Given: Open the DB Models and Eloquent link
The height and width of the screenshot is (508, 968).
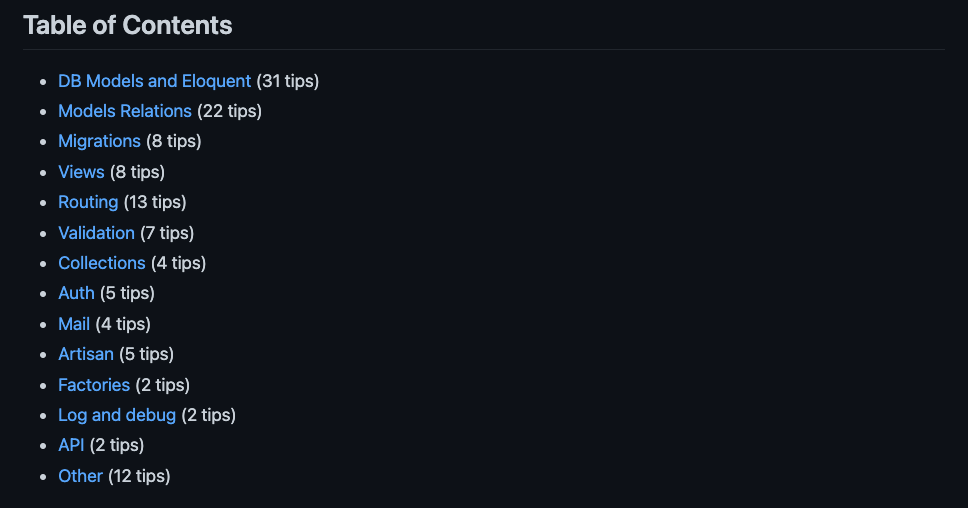Looking at the screenshot, I should click(x=154, y=81).
